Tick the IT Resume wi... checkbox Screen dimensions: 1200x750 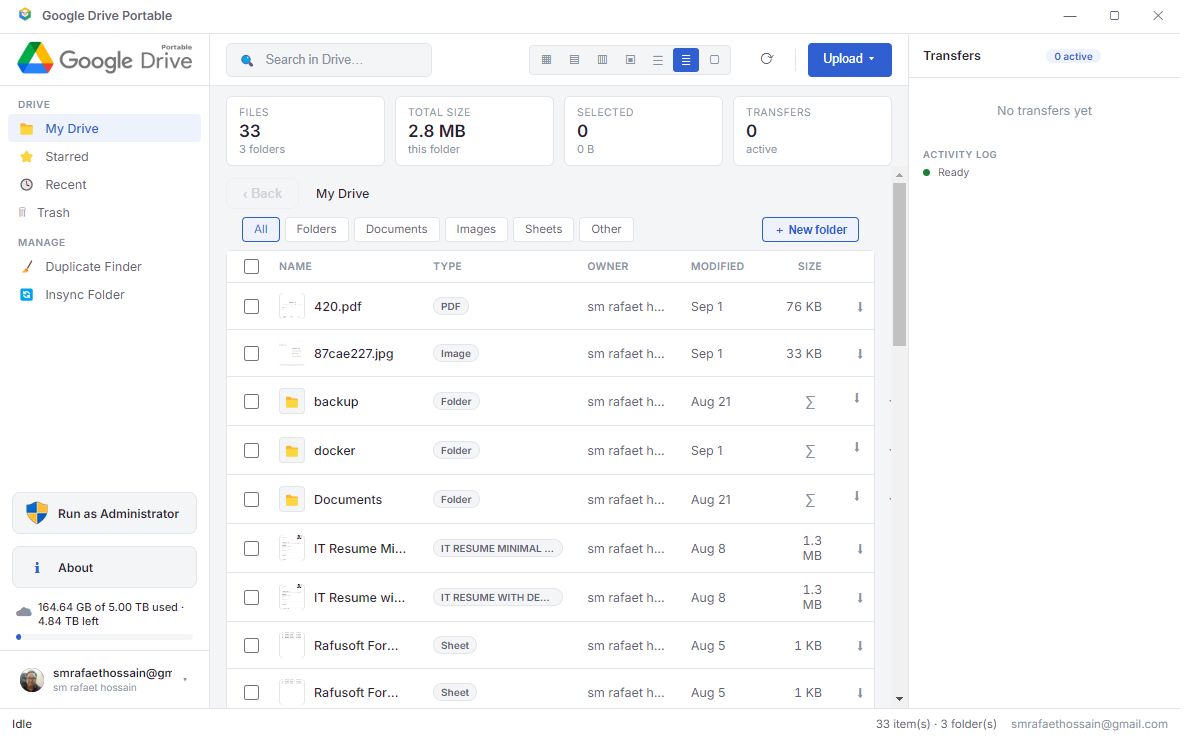point(252,598)
